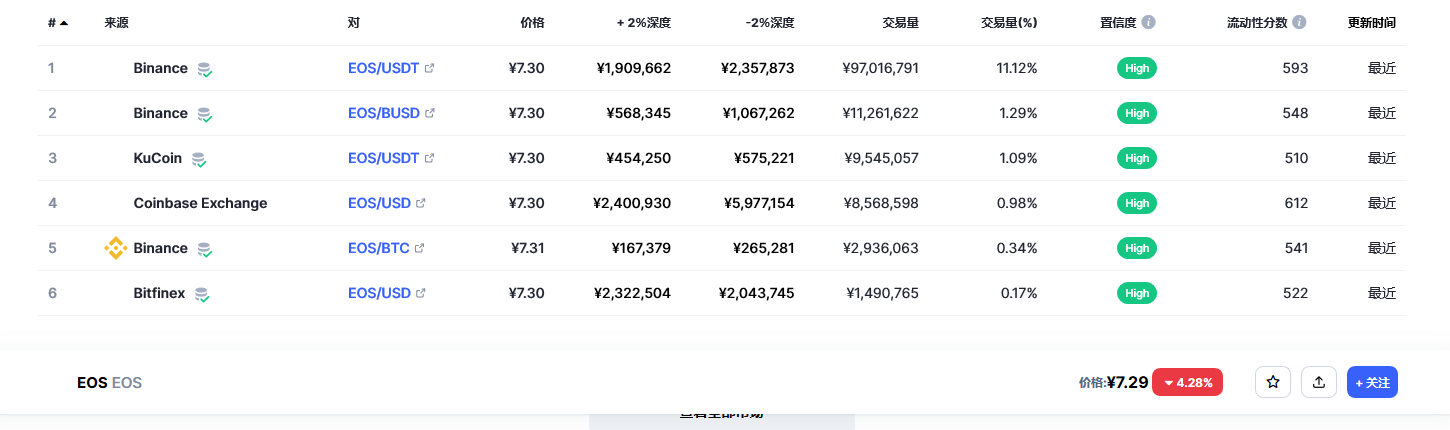Image resolution: width=1450 pixels, height=430 pixels.
Task: Open external link icon for Bitfinex EOS/USD
Action: coord(421,294)
